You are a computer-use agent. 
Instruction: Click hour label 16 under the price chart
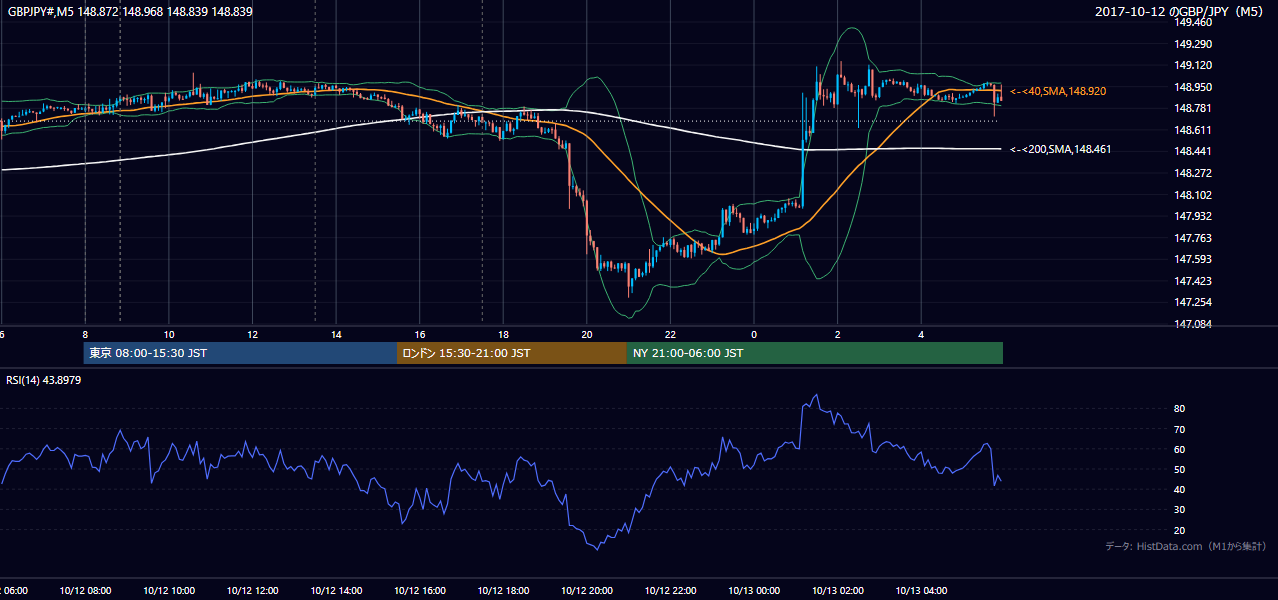tap(420, 334)
